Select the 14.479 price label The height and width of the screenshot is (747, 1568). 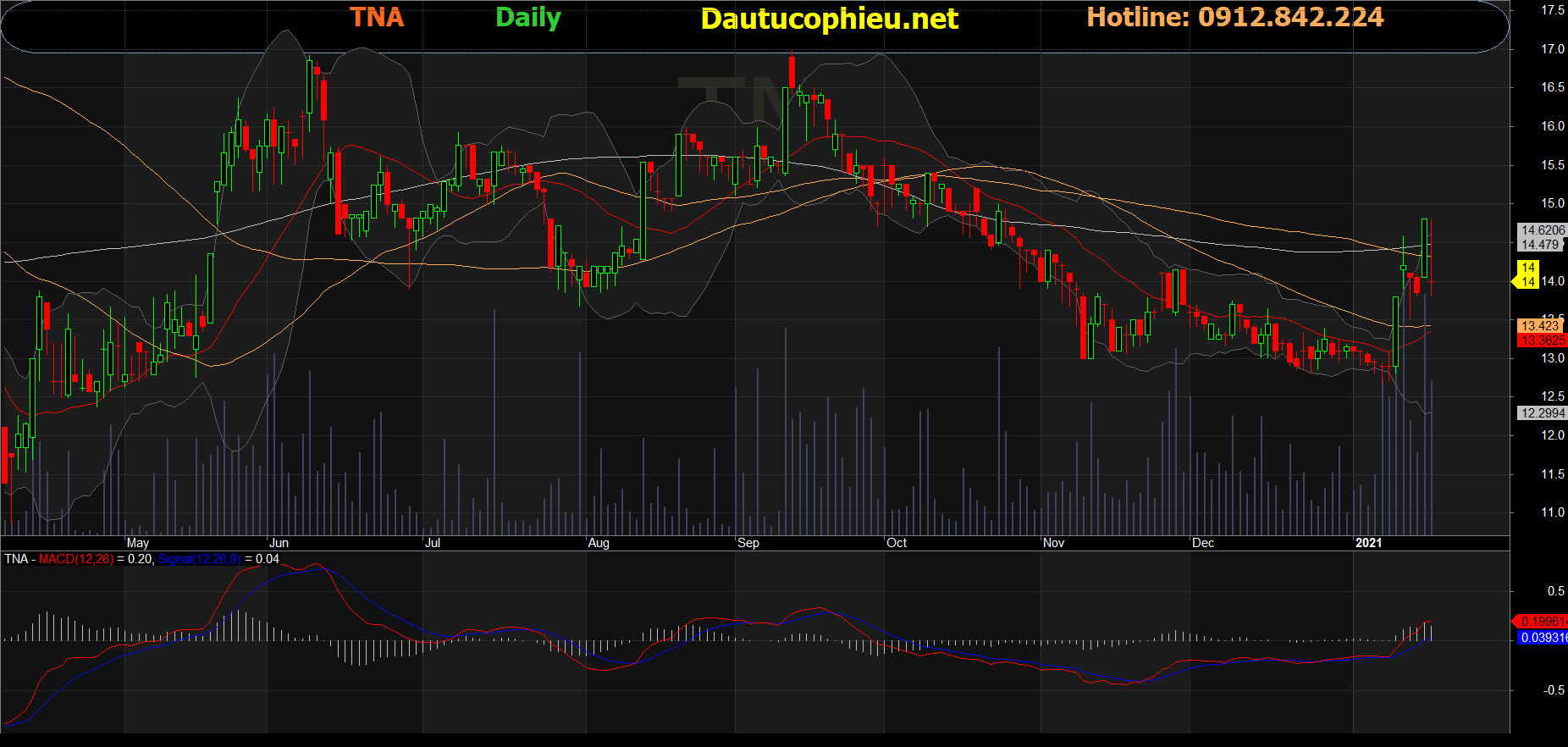(x=1539, y=245)
